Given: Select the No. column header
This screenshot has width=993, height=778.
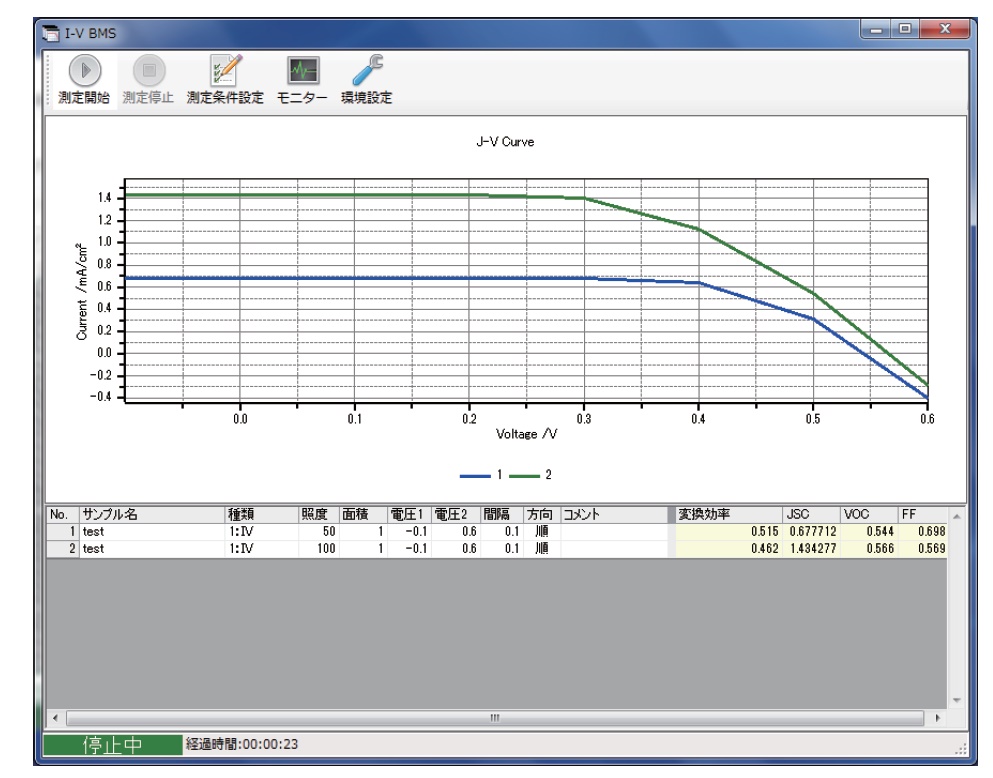Looking at the screenshot, I should [63, 514].
